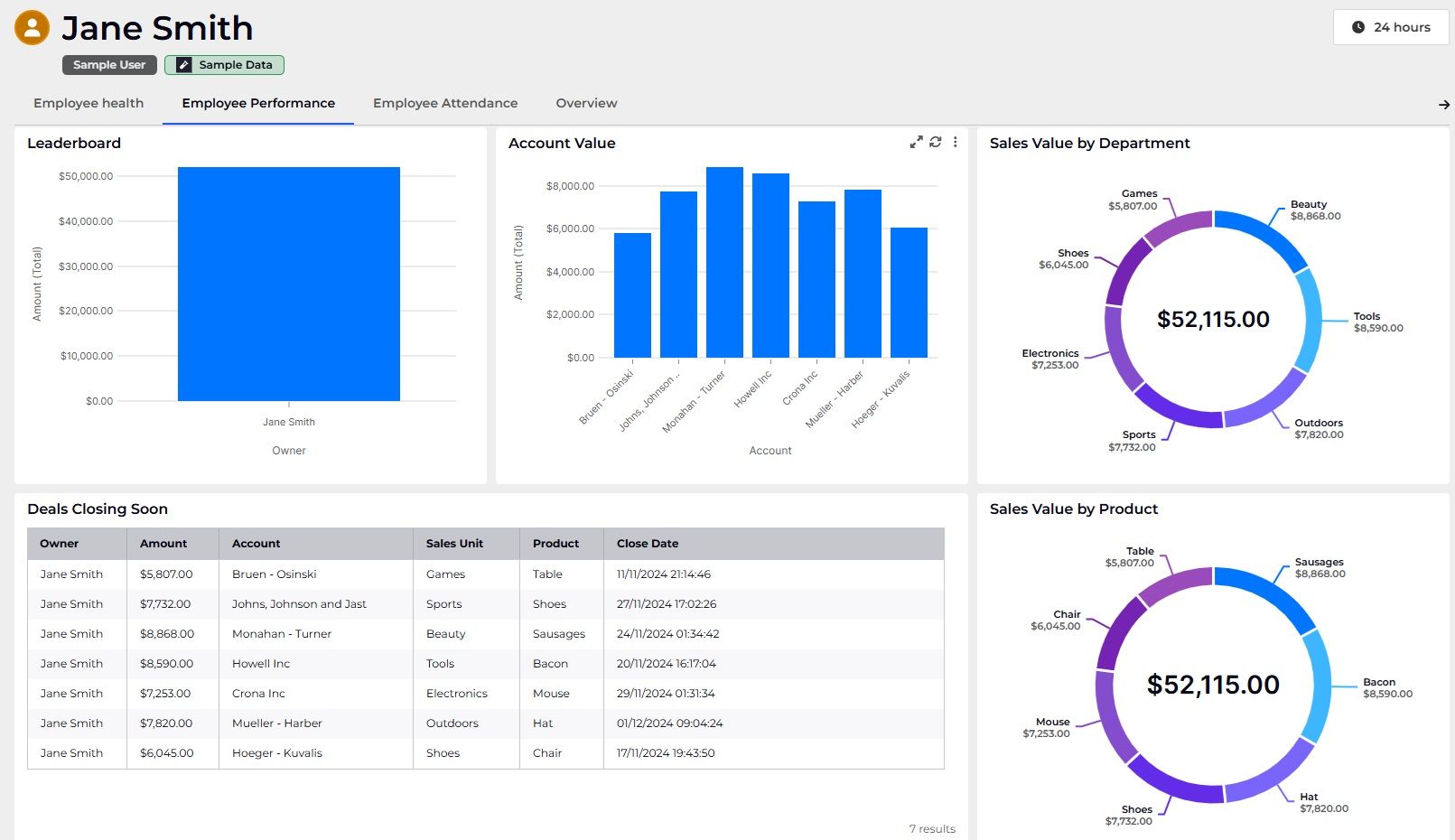Sort the table by Sales Unit column header

[466, 544]
